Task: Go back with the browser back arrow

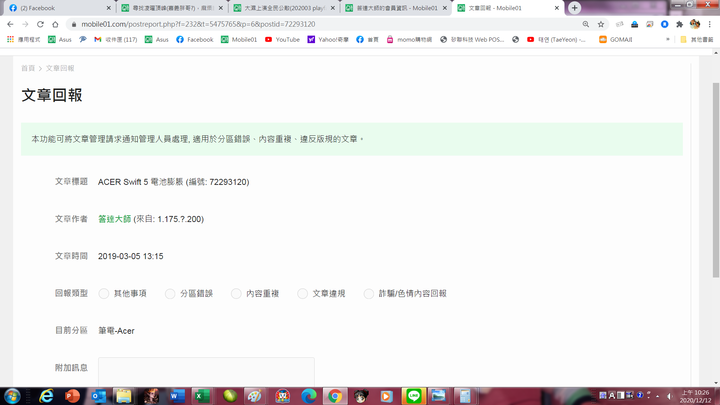Action: pyautogui.click(x=10, y=24)
